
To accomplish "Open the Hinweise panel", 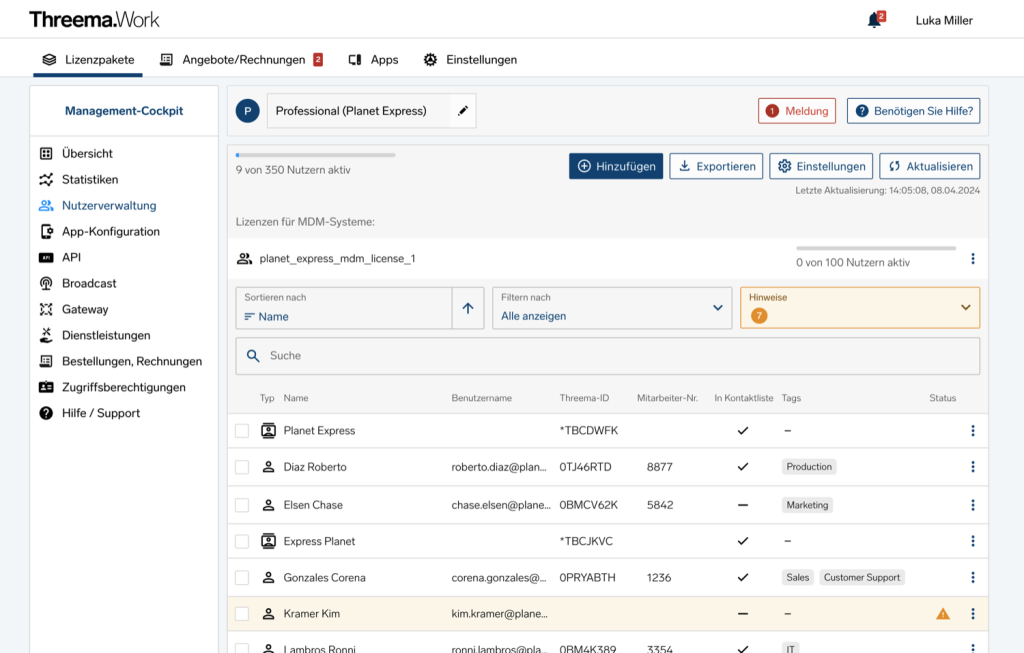I will coord(859,308).
